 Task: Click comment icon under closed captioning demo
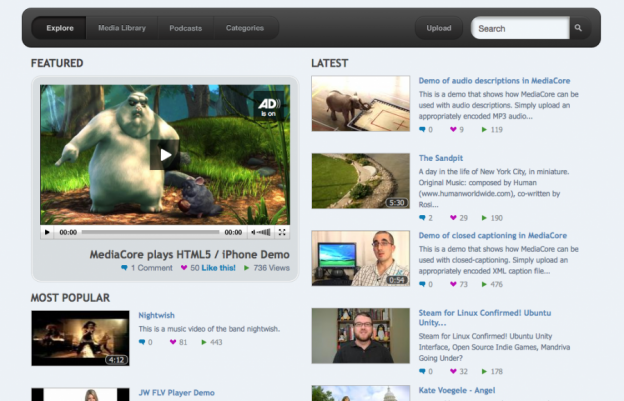pyautogui.click(x=422, y=284)
